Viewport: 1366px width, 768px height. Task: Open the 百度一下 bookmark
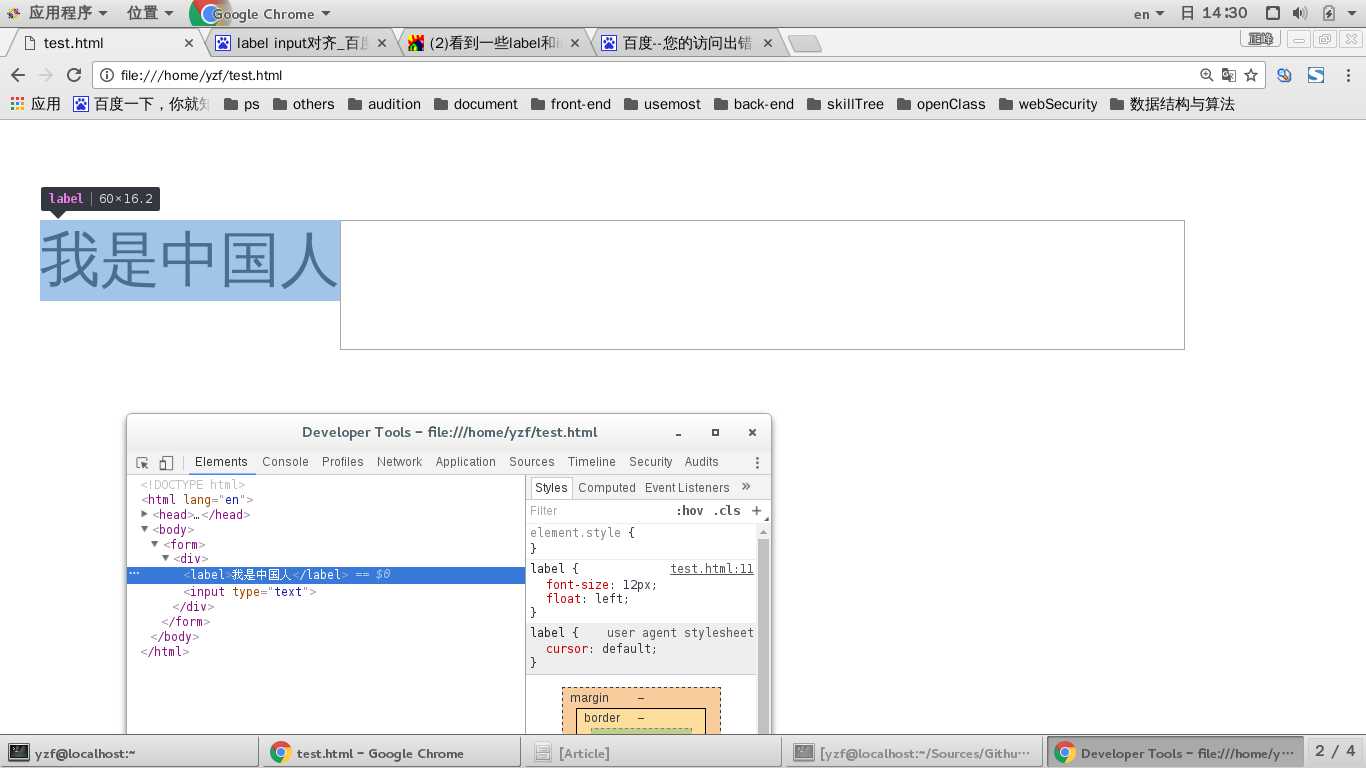pyautogui.click(x=141, y=104)
